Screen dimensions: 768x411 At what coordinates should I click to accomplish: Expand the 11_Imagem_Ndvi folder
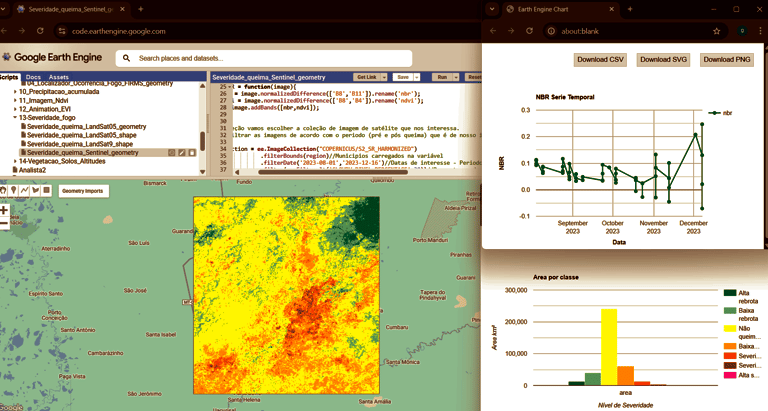click(15, 100)
